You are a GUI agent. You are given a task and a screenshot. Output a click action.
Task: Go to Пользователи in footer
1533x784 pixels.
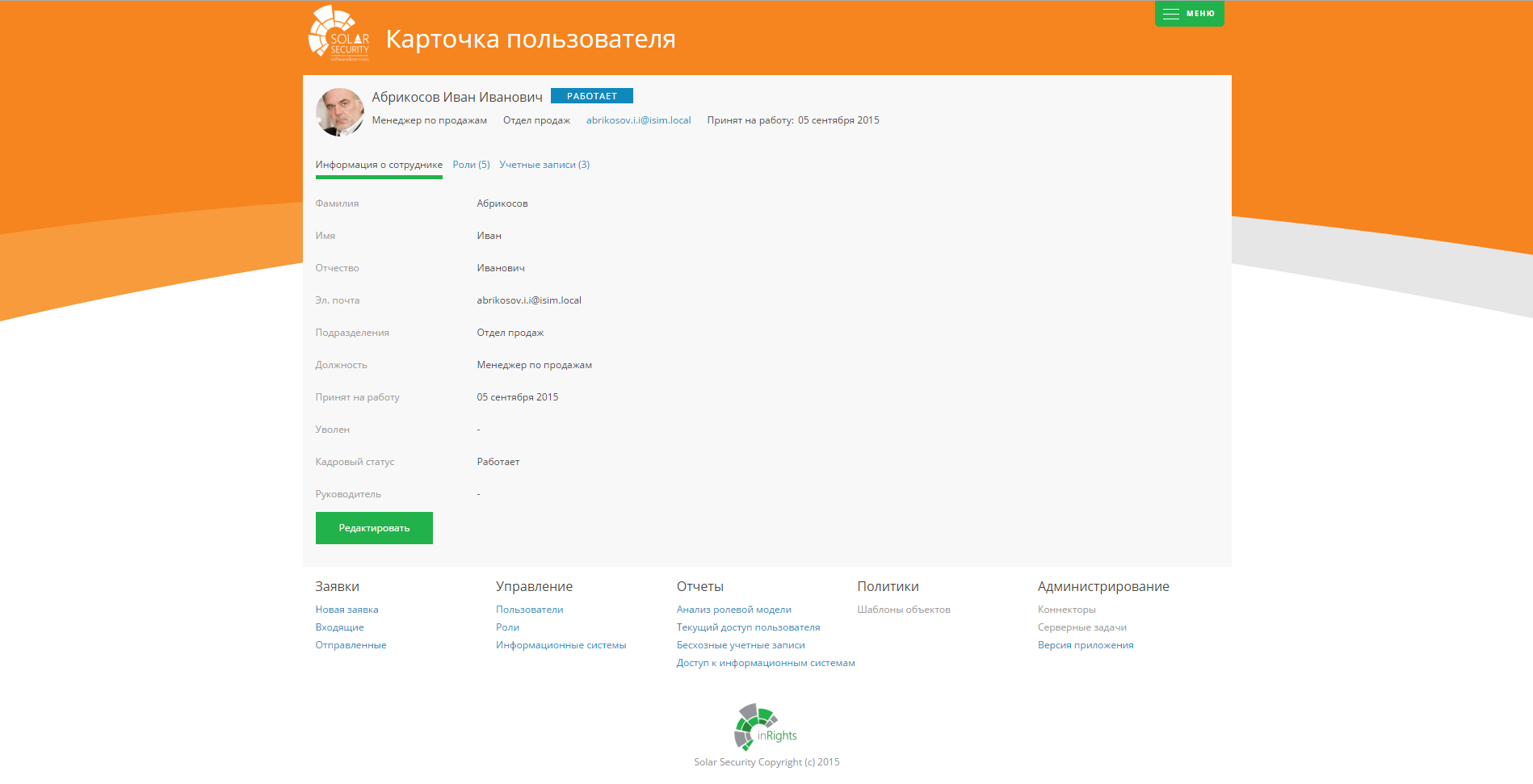[x=530, y=610]
